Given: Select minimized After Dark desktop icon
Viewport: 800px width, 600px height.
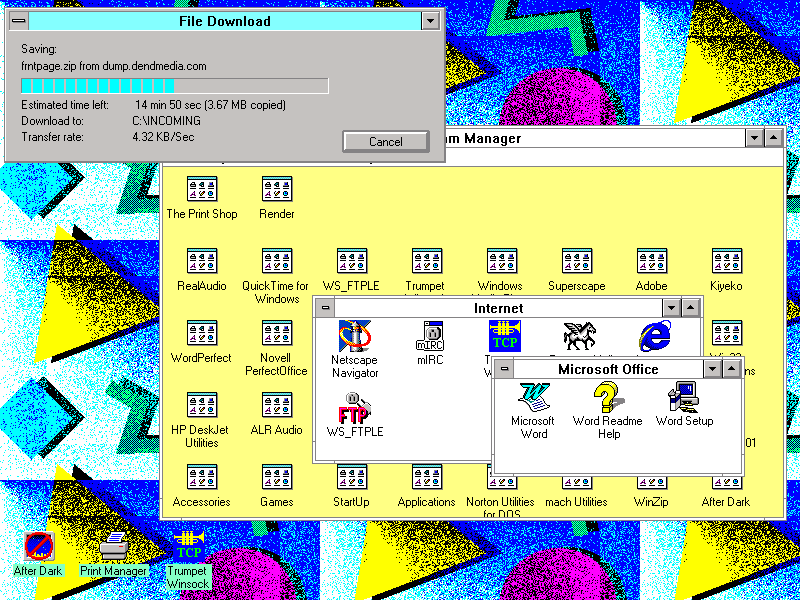Looking at the screenshot, I should pyautogui.click(x=39, y=546).
